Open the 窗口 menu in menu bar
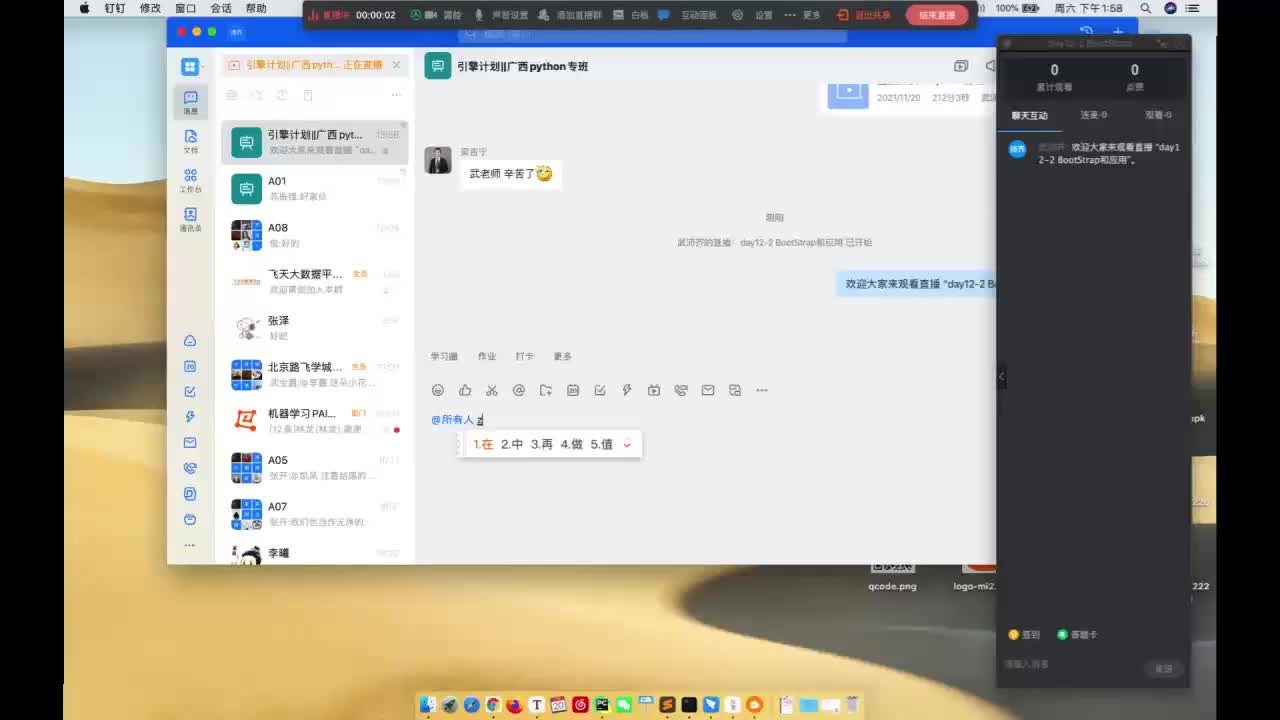 coord(185,8)
